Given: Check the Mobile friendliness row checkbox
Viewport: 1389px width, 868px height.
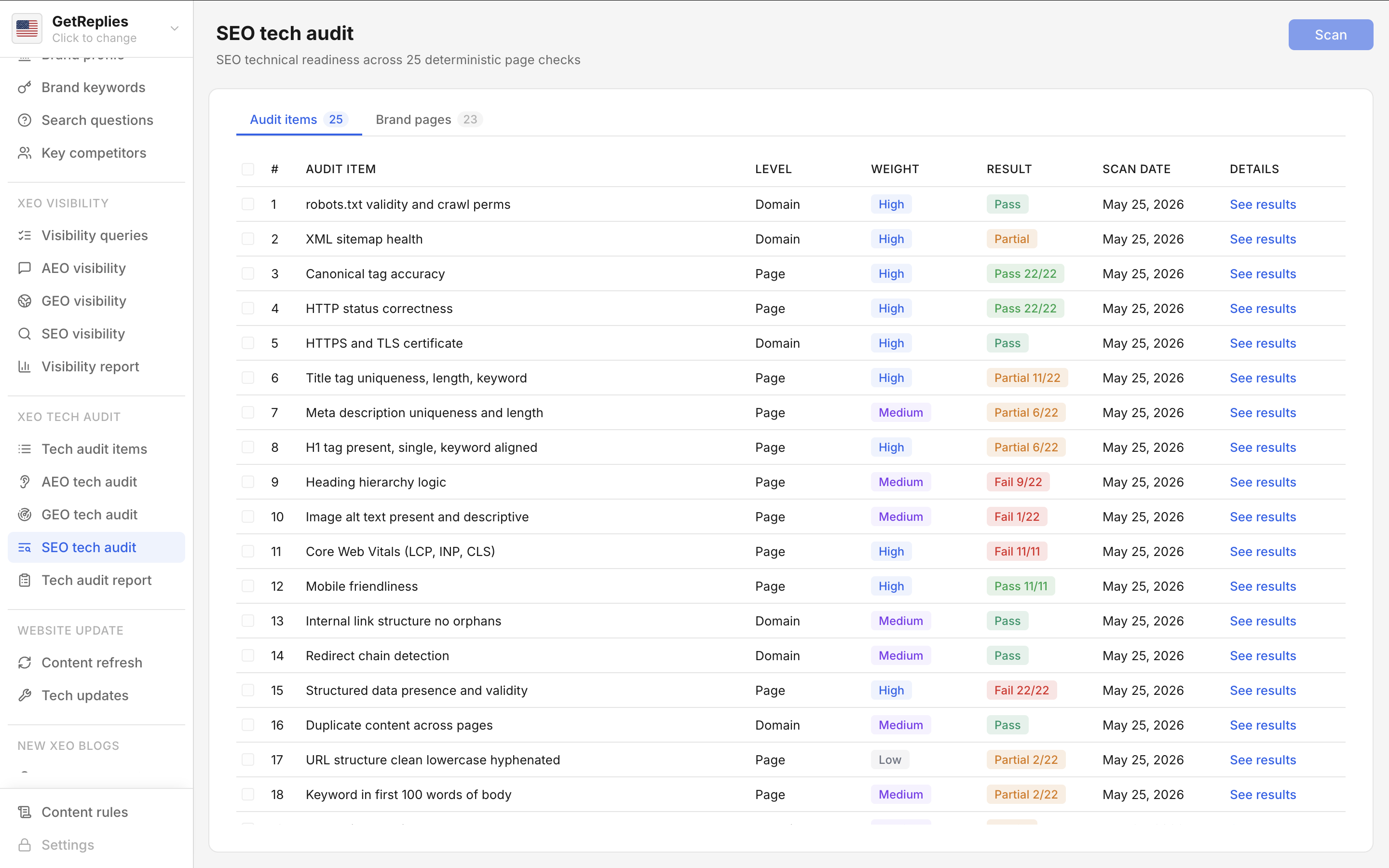Looking at the screenshot, I should [x=248, y=586].
